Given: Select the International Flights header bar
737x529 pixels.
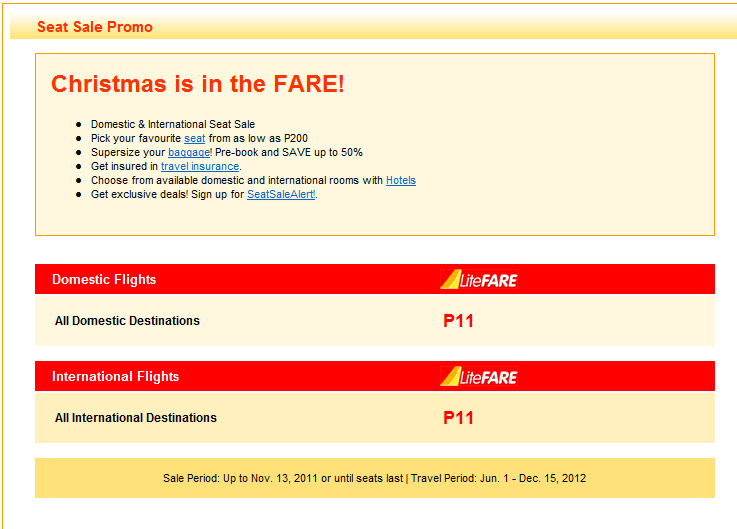Looking at the screenshot, I should 375,376.
